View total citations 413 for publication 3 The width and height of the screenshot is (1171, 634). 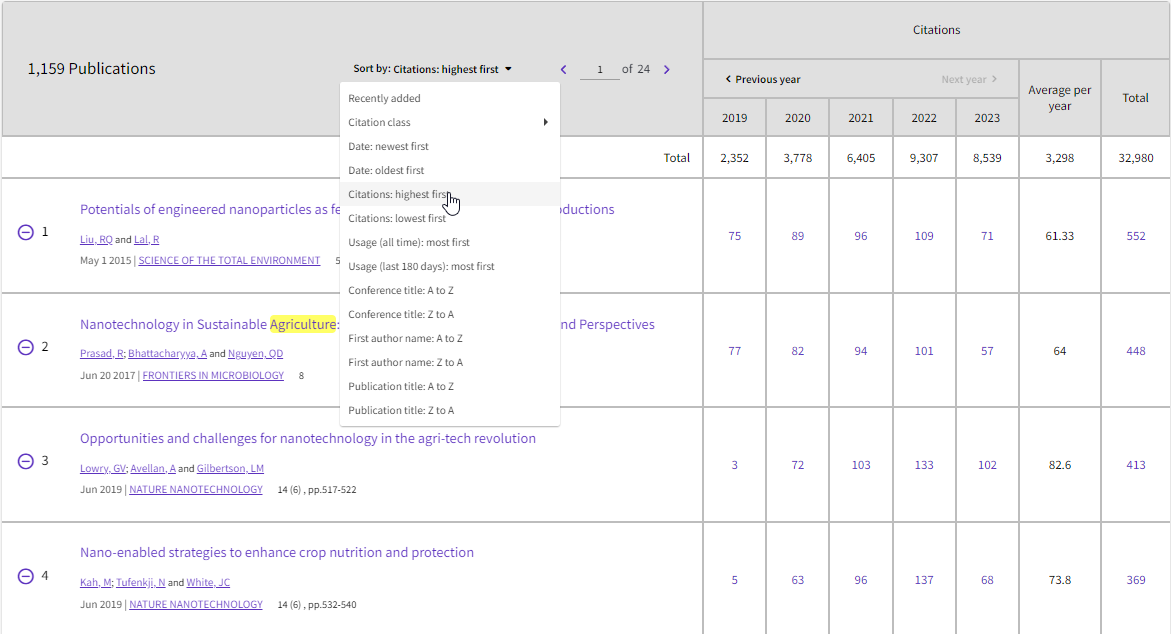pos(1136,465)
